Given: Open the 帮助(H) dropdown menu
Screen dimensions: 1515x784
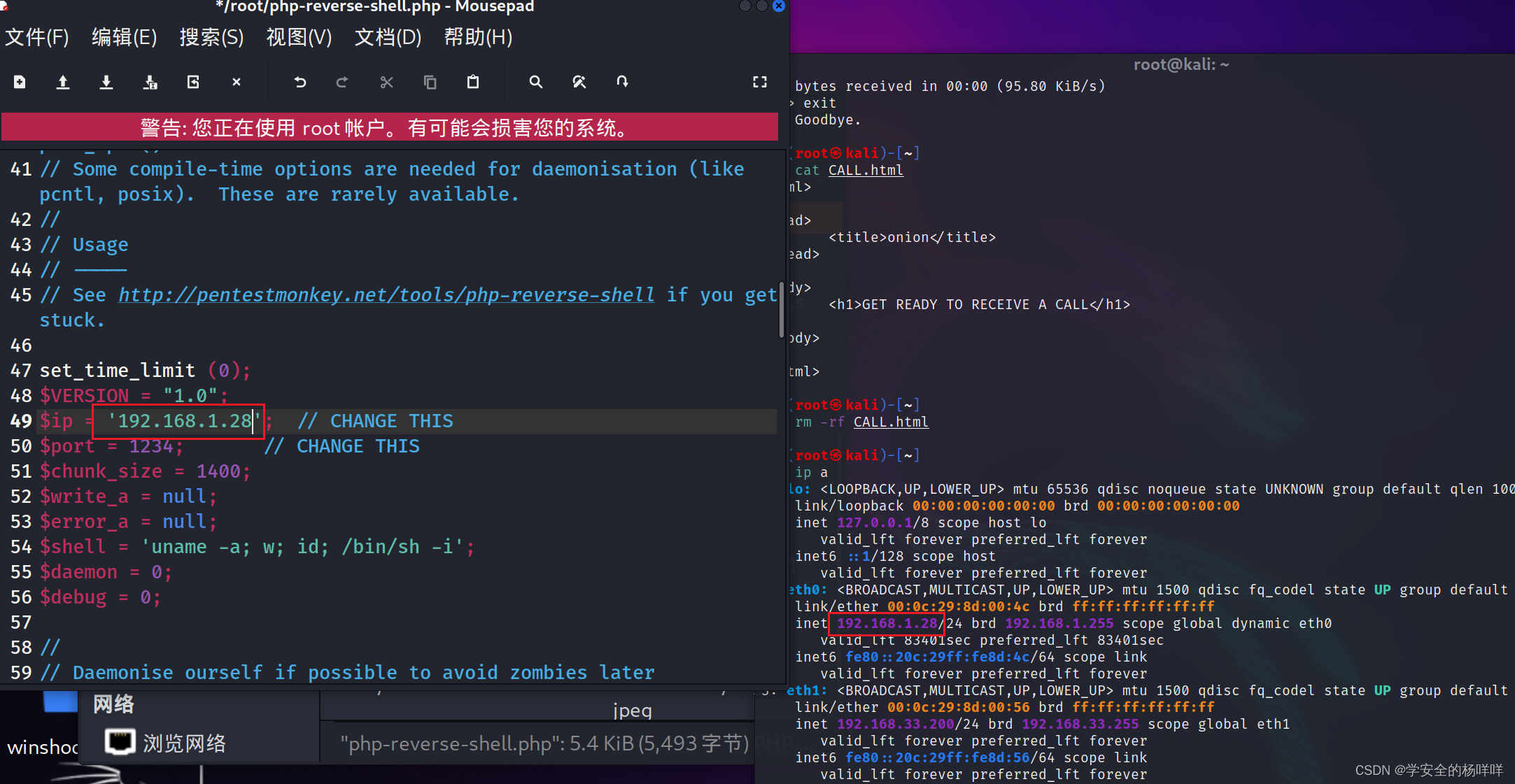Looking at the screenshot, I should click(478, 37).
